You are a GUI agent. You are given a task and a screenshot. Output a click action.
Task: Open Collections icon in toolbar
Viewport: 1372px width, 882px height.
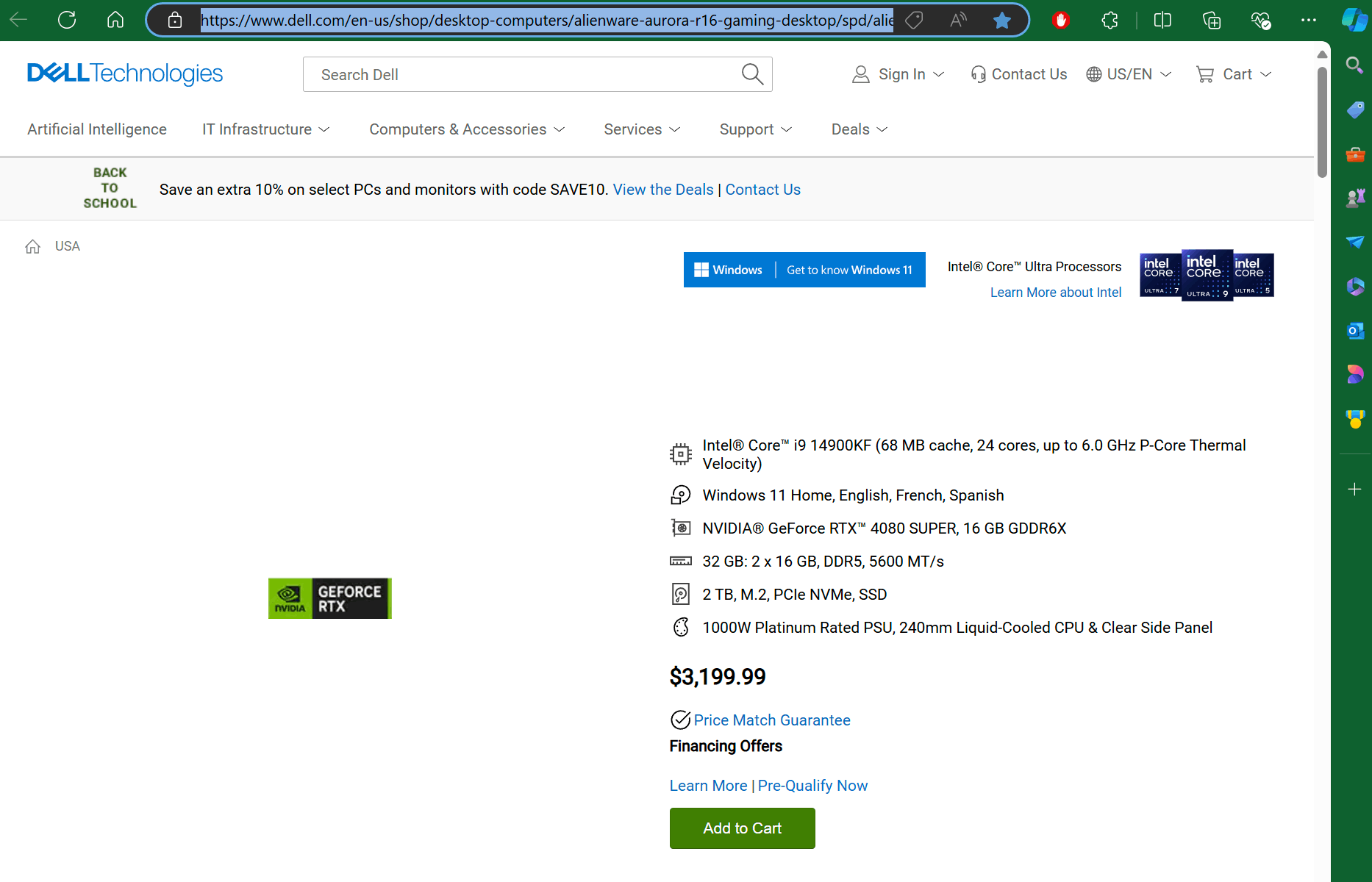(x=1211, y=20)
